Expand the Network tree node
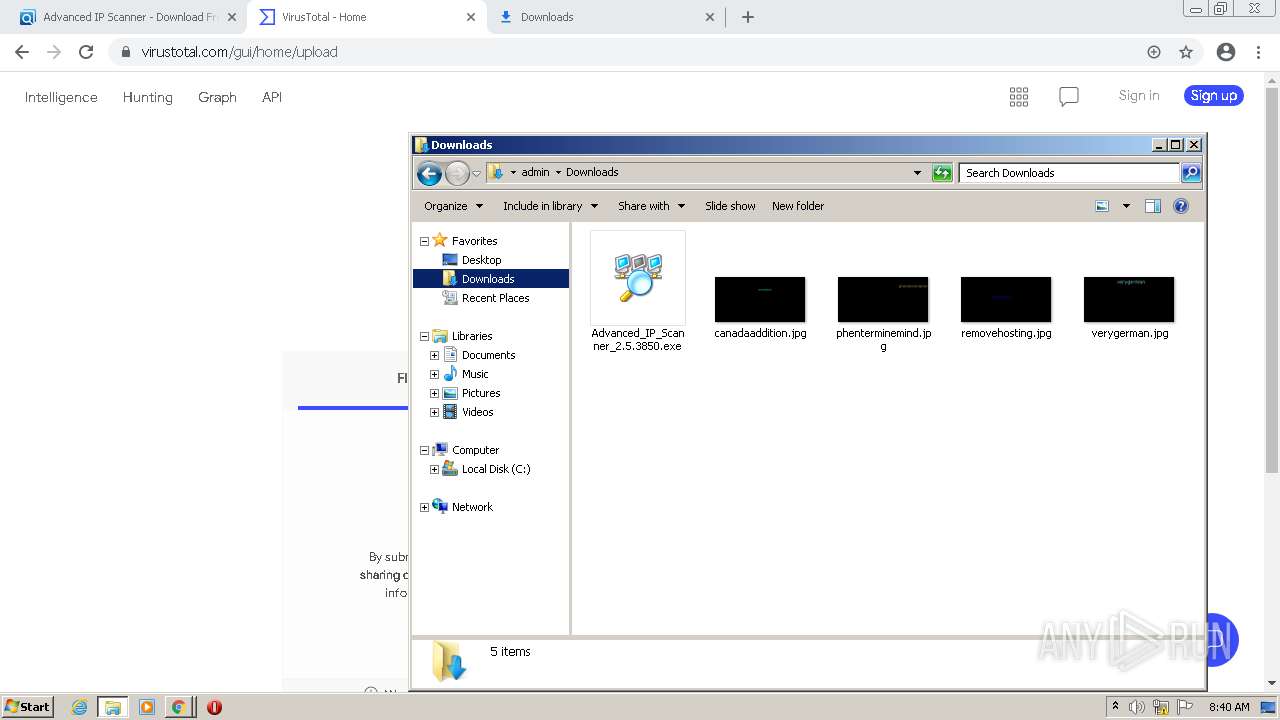 (424, 507)
